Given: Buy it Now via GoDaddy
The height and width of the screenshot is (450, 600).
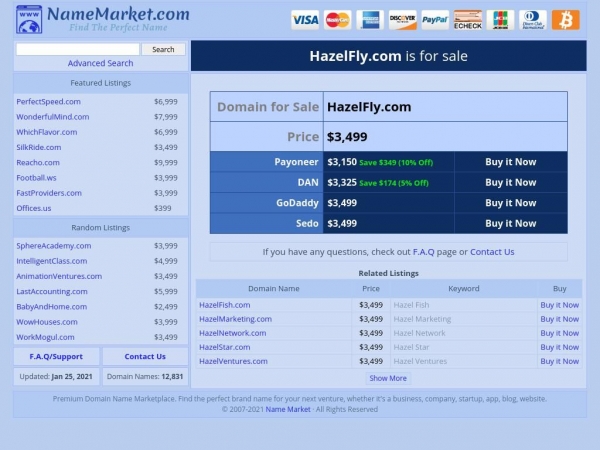Looking at the screenshot, I should tap(510, 203).
